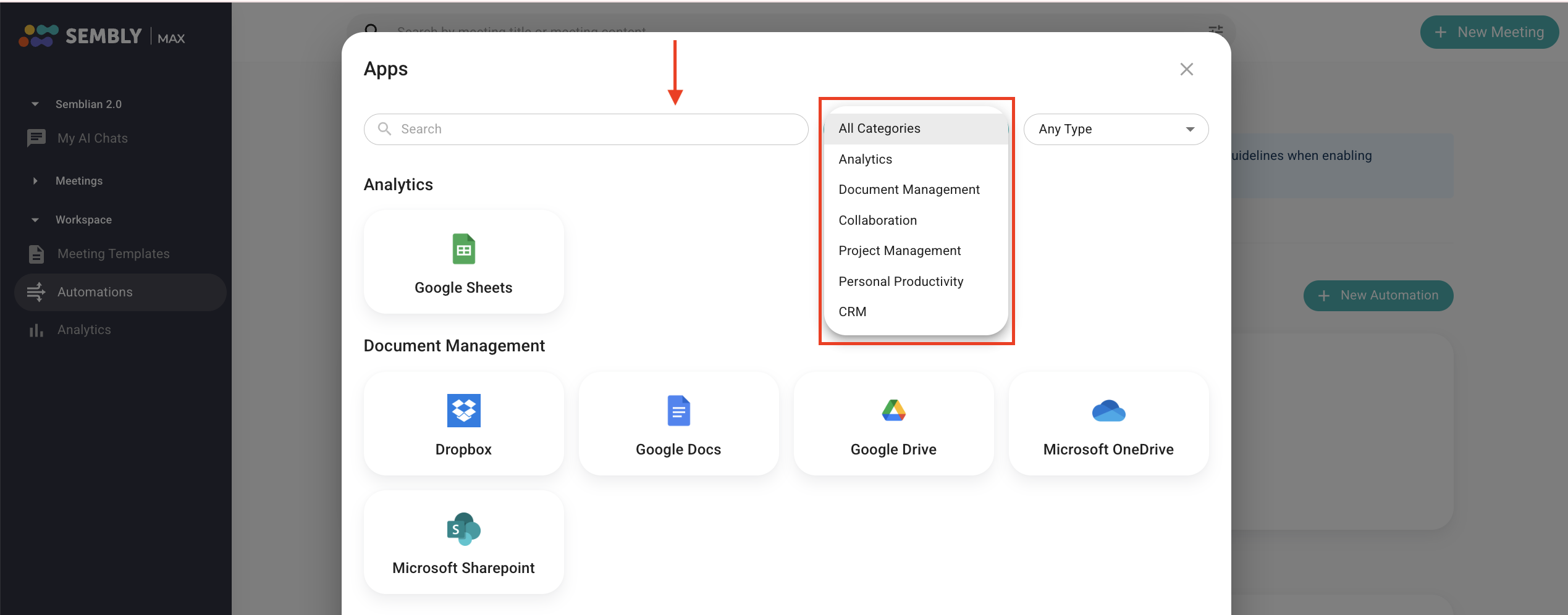The height and width of the screenshot is (615, 1568).
Task: Click the Analytics bar chart sidebar icon
Action: tap(36, 330)
